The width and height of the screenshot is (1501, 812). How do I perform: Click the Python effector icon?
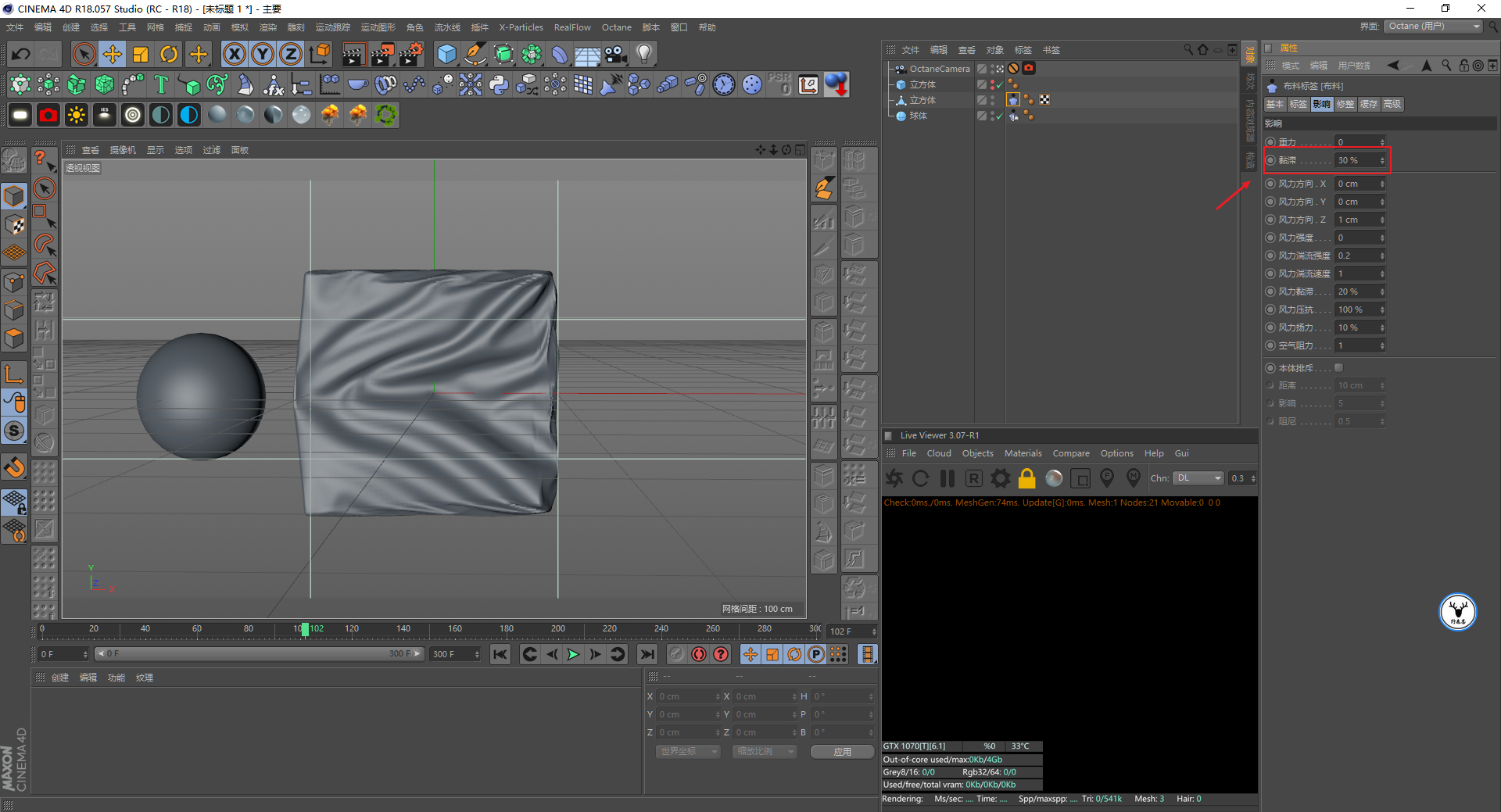(499, 84)
